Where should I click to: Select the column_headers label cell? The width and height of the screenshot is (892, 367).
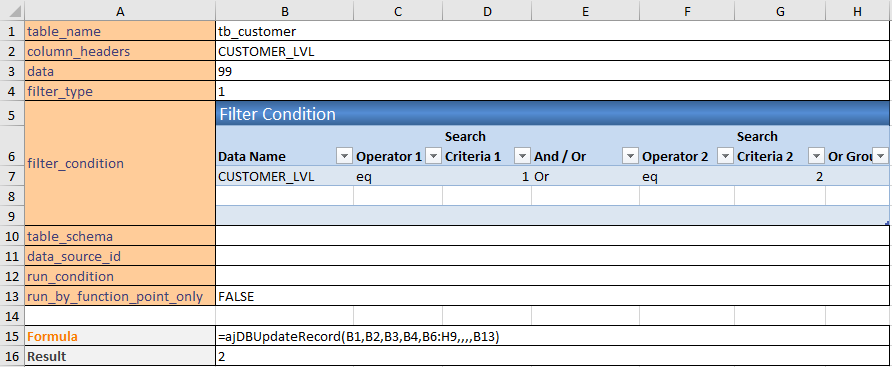pos(120,52)
